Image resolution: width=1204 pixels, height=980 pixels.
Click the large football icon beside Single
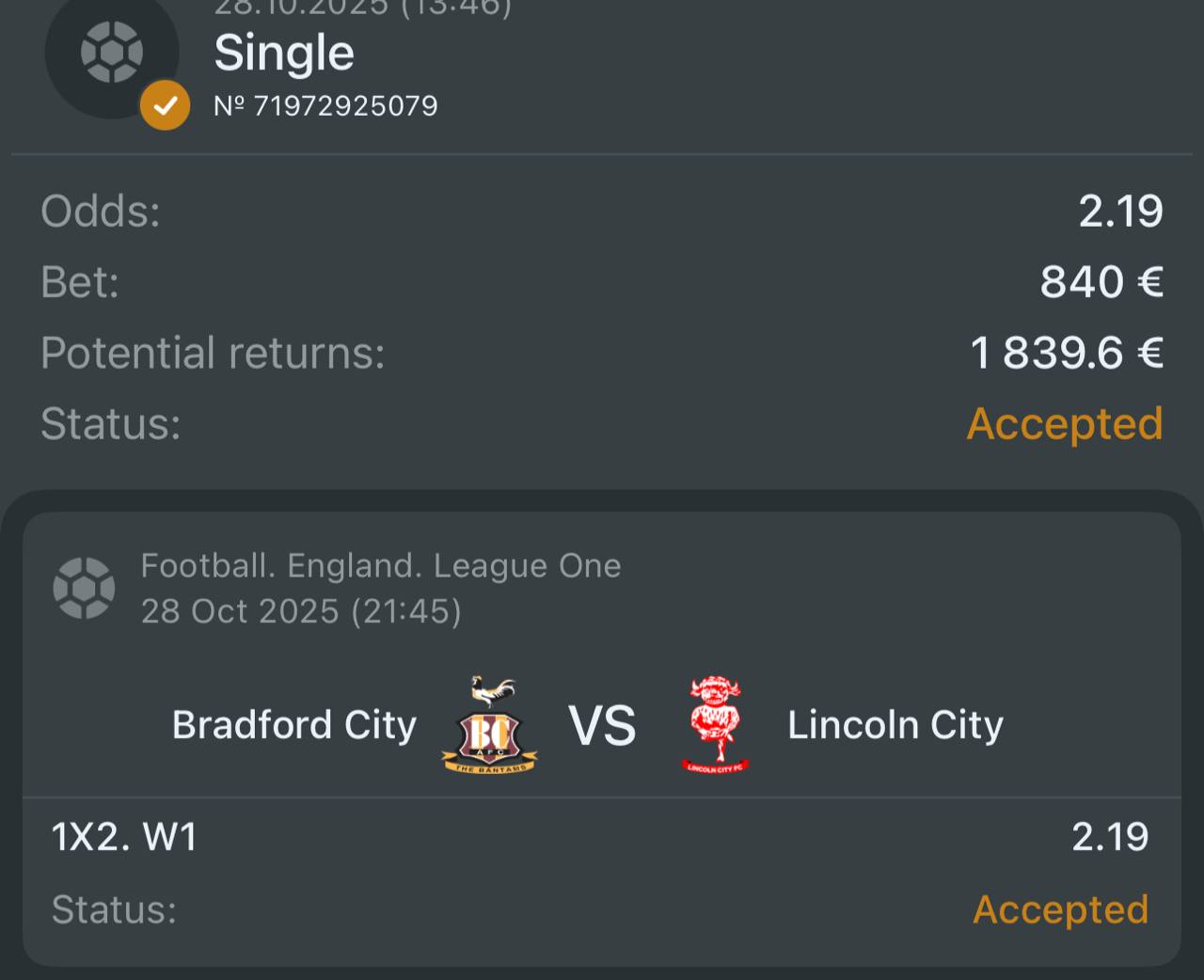point(111,53)
